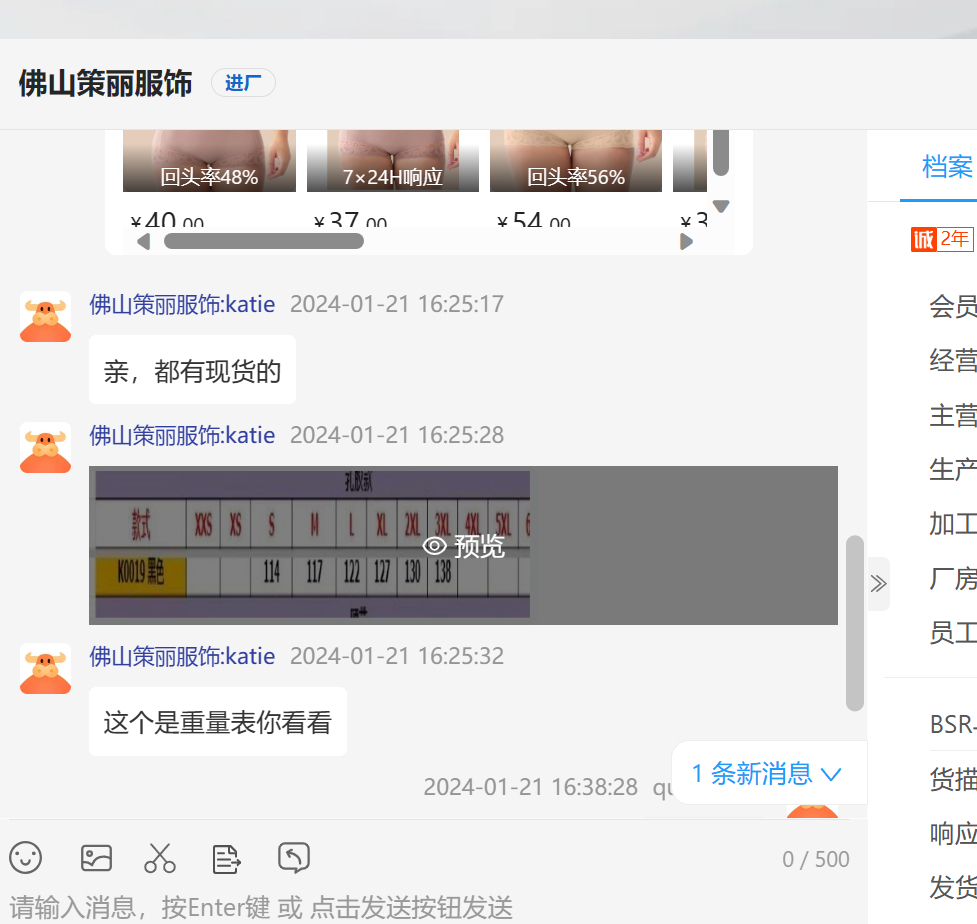Click the orange 诚 2年 badge

[x=941, y=239]
